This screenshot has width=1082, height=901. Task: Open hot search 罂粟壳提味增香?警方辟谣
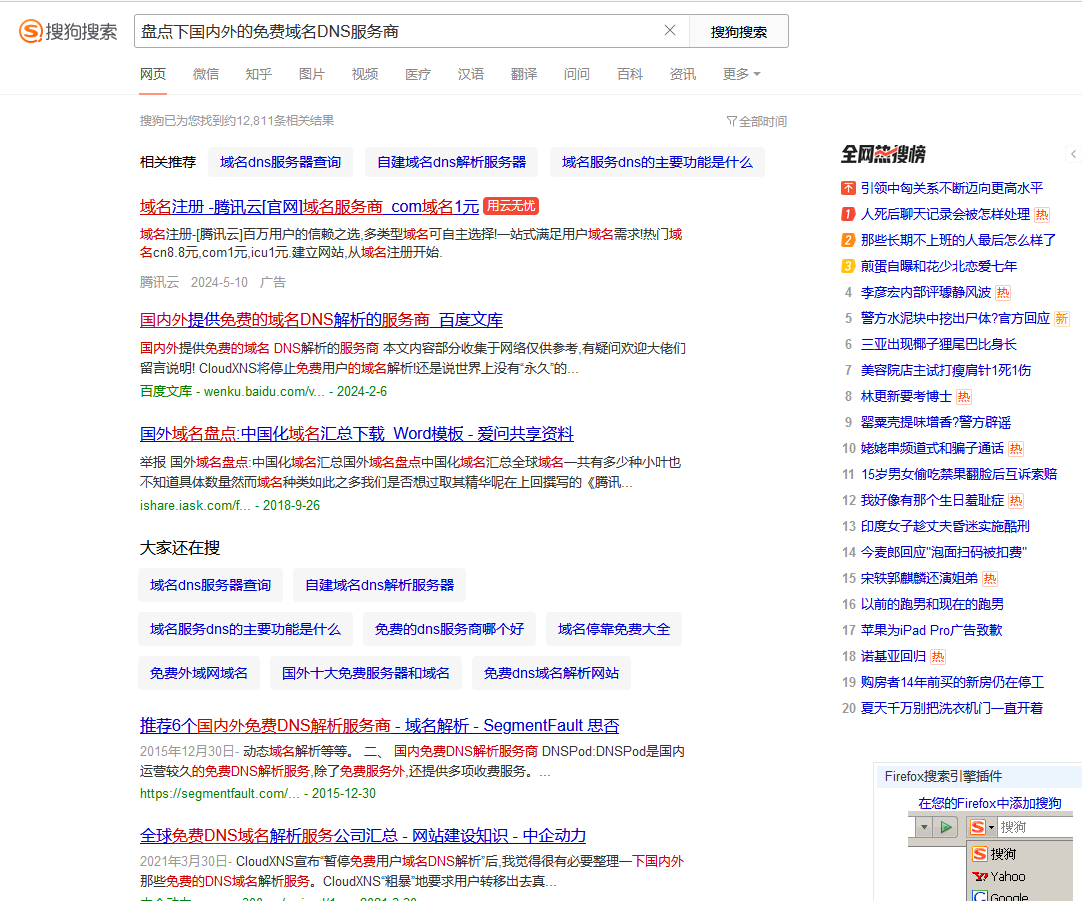point(936,422)
